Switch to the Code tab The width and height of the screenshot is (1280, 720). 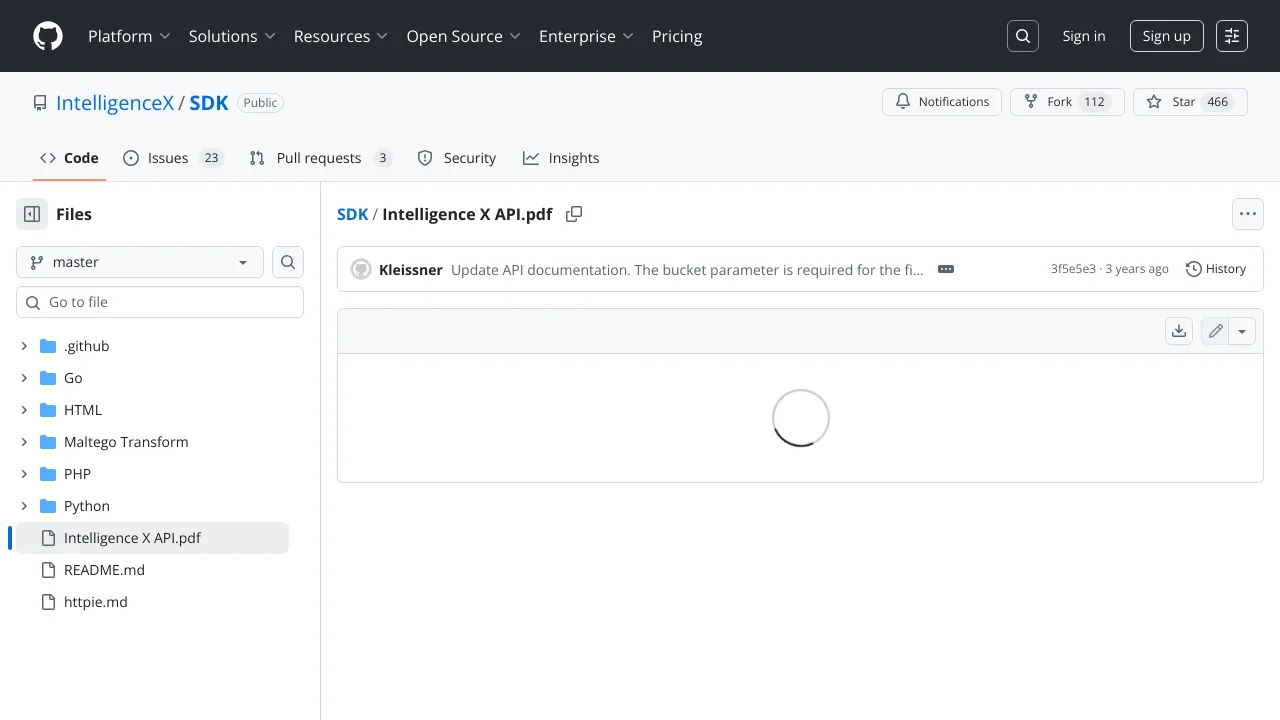click(69, 158)
